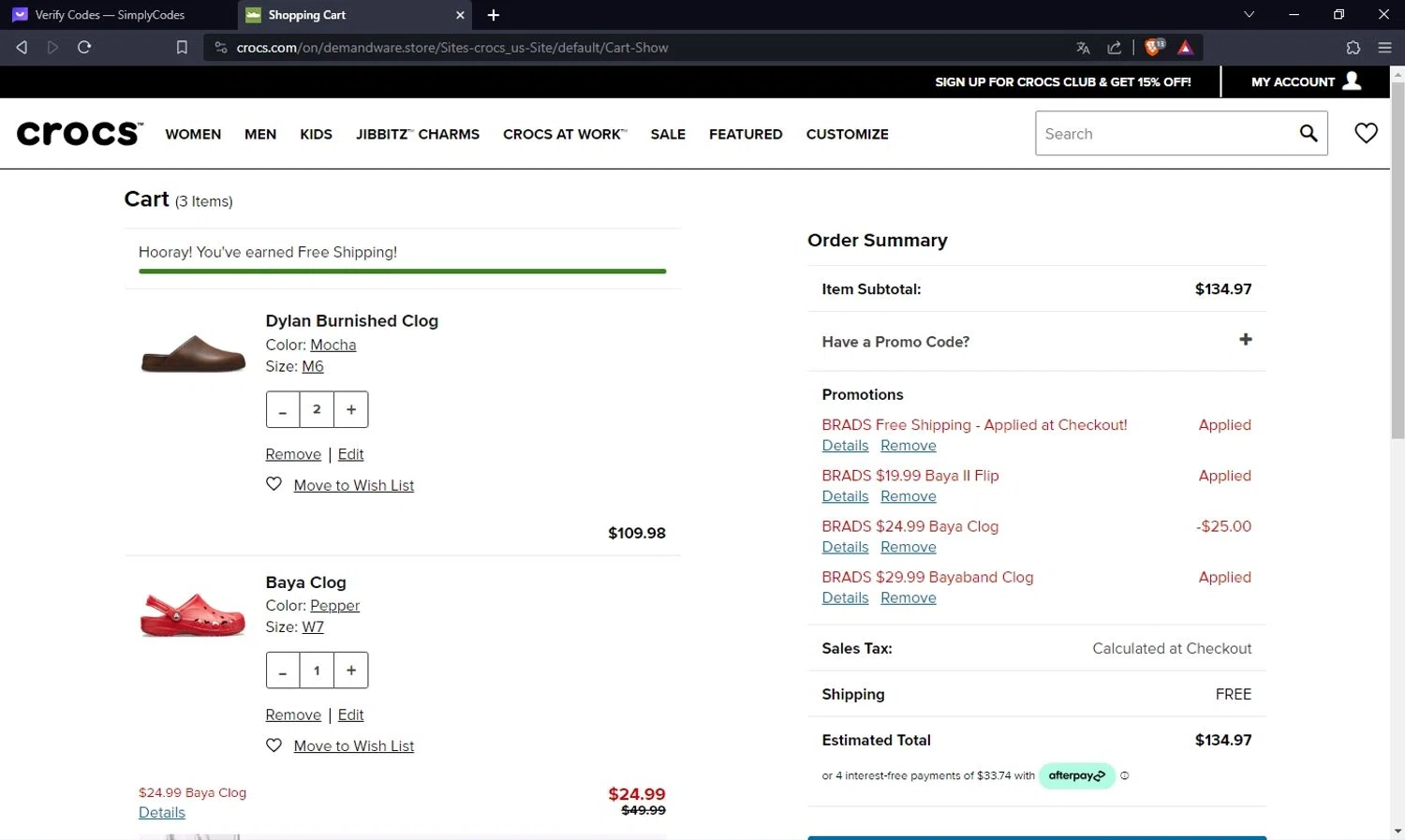Click the Brave Rewards triangle icon
1405x840 pixels.
1185,48
